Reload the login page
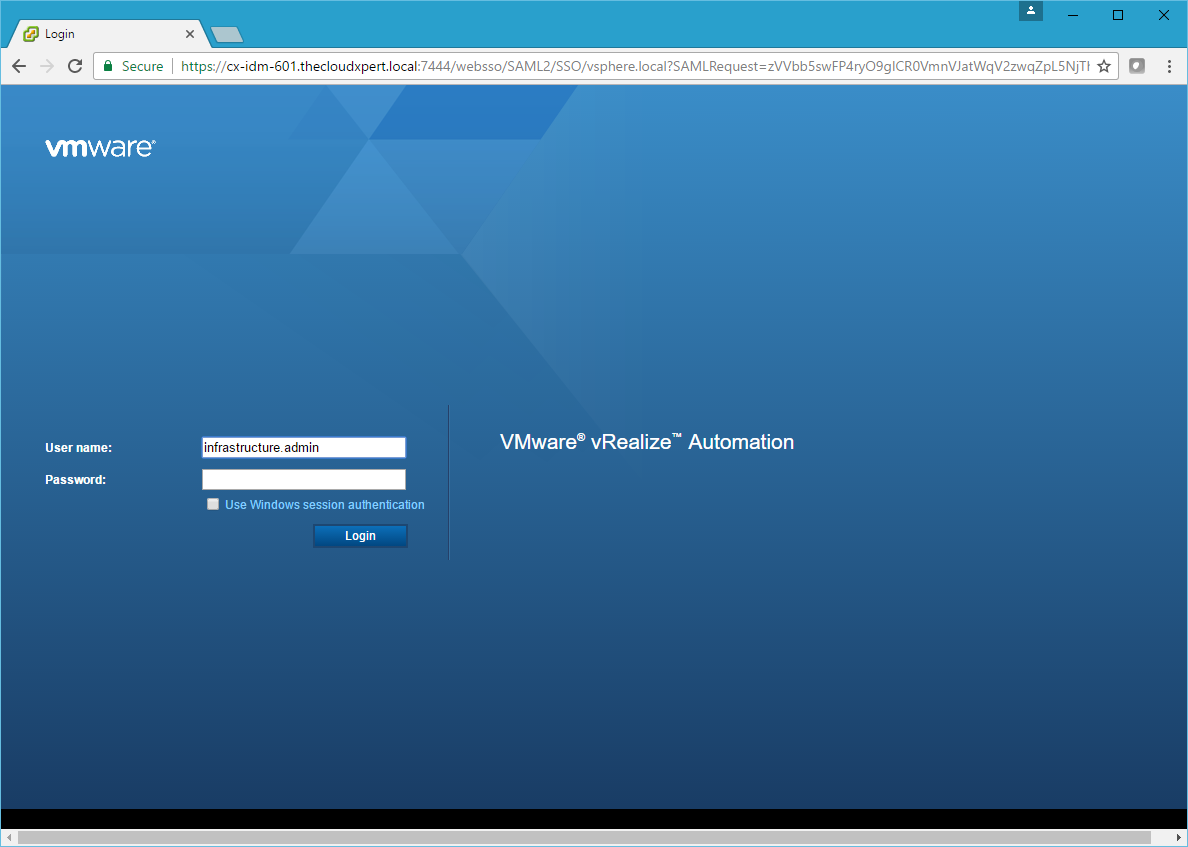Screen dimensions: 1188x847 75,66
